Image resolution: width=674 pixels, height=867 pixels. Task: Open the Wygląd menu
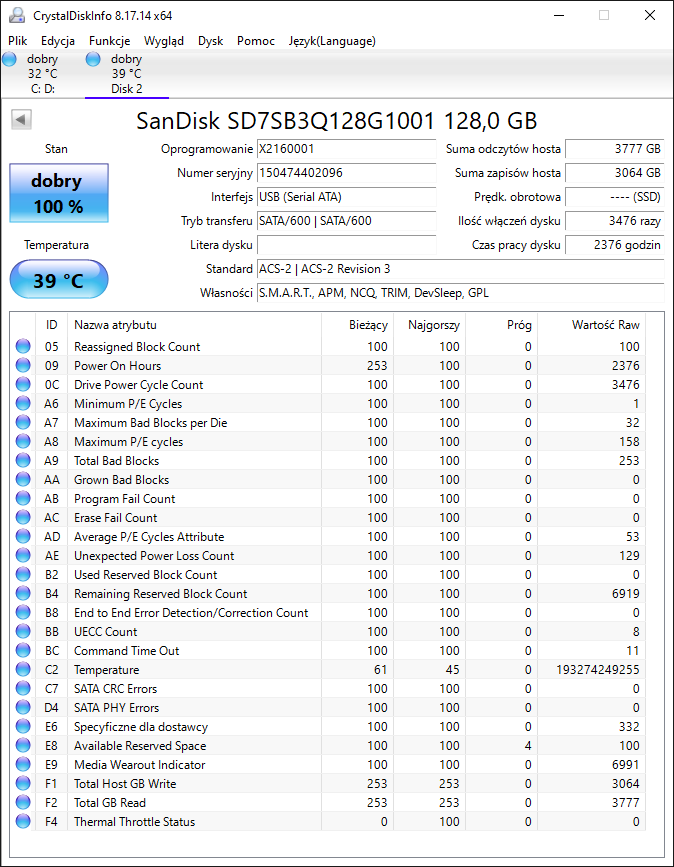point(164,41)
